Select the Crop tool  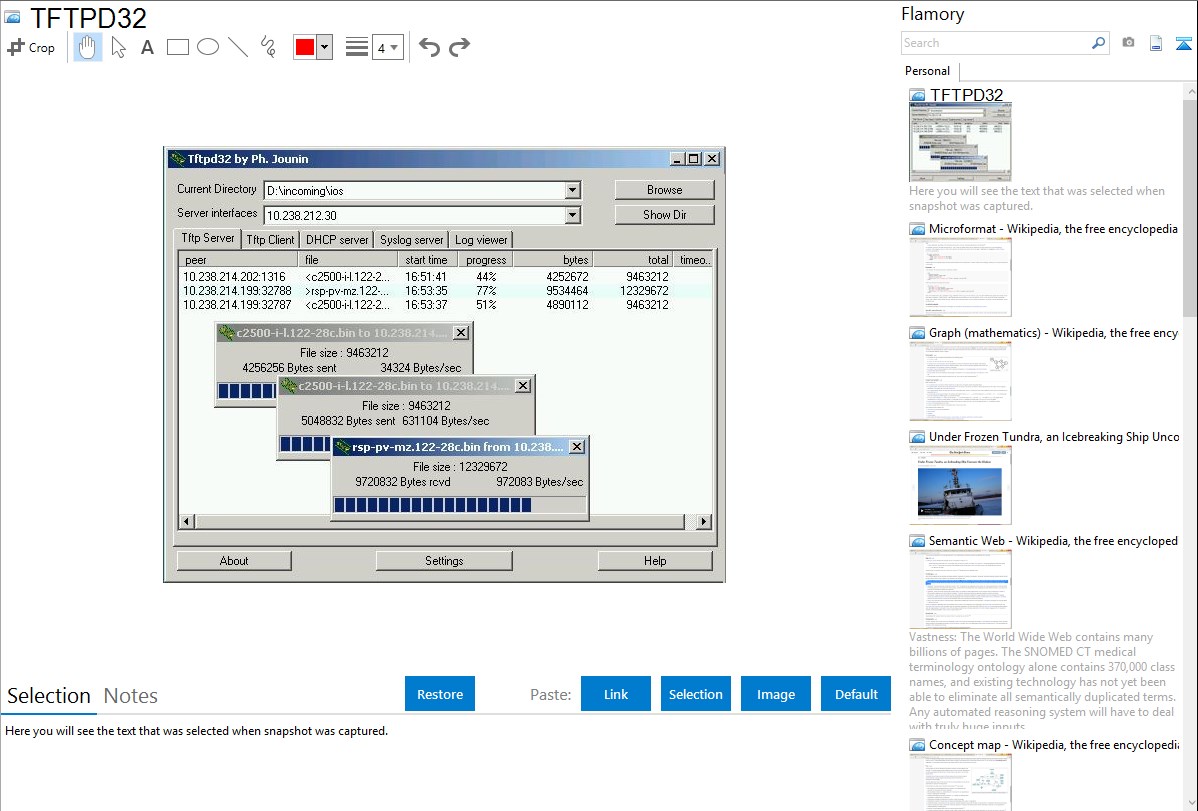31,47
